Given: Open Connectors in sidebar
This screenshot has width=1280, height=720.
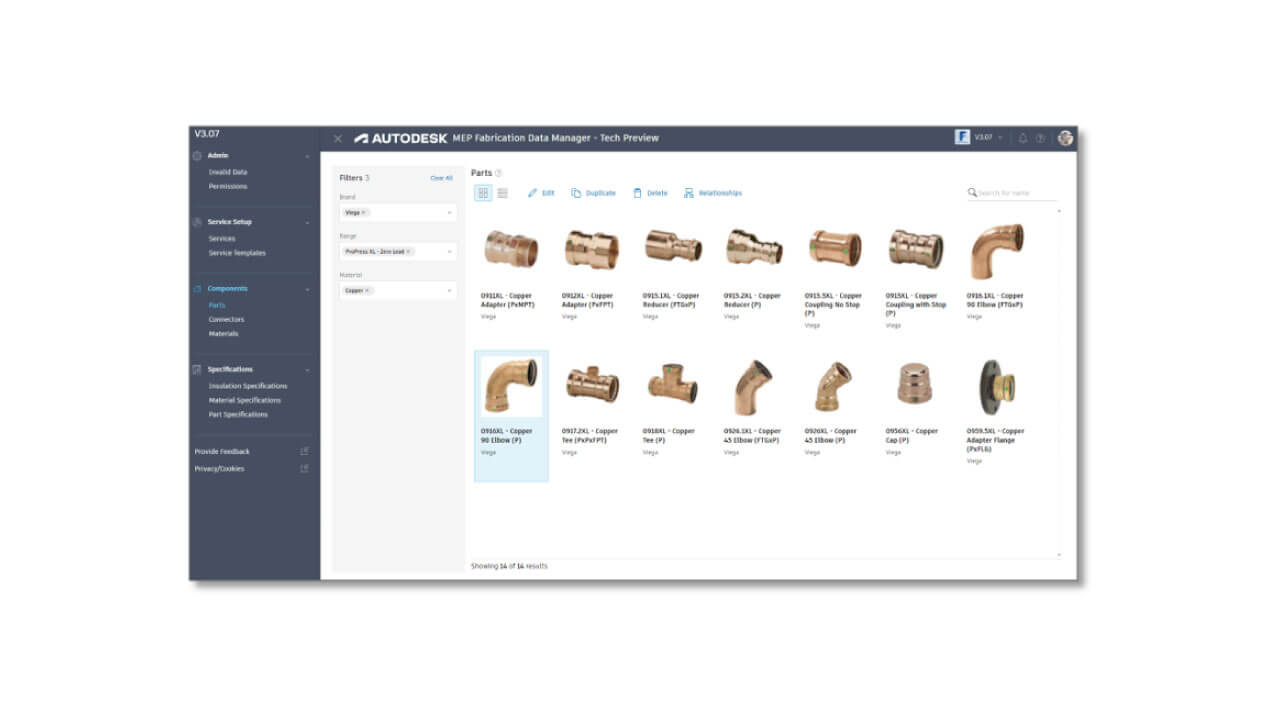Looking at the screenshot, I should point(226,320).
